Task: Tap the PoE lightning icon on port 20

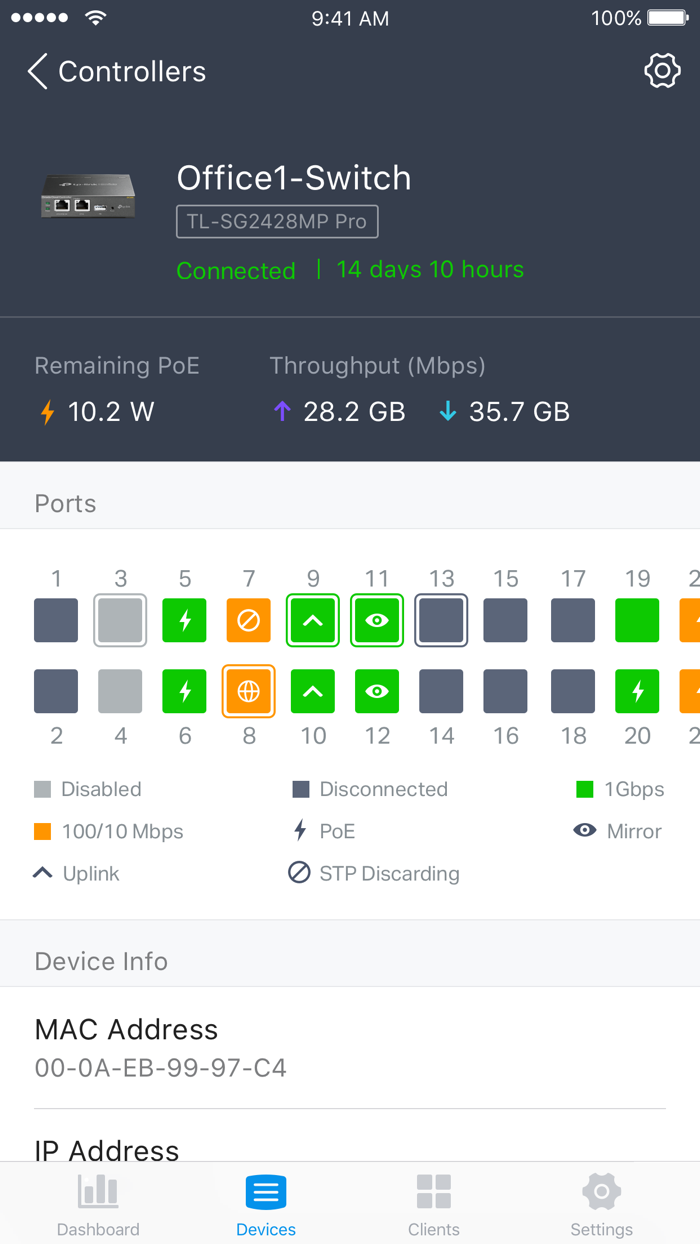Action: tap(637, 691)
